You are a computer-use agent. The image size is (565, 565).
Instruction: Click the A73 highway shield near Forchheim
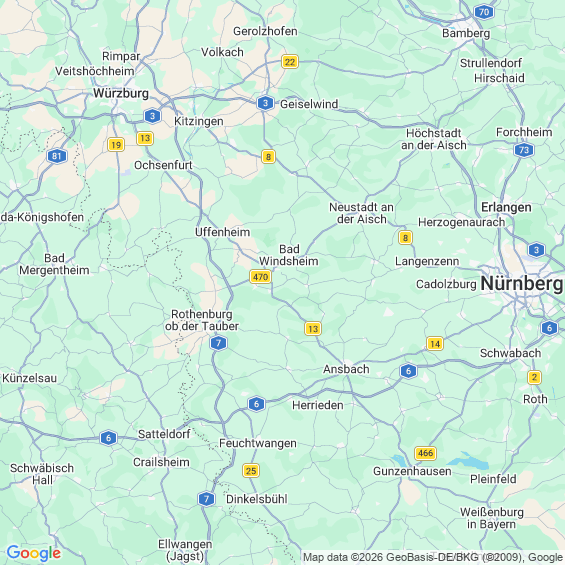tap(524, 150)
